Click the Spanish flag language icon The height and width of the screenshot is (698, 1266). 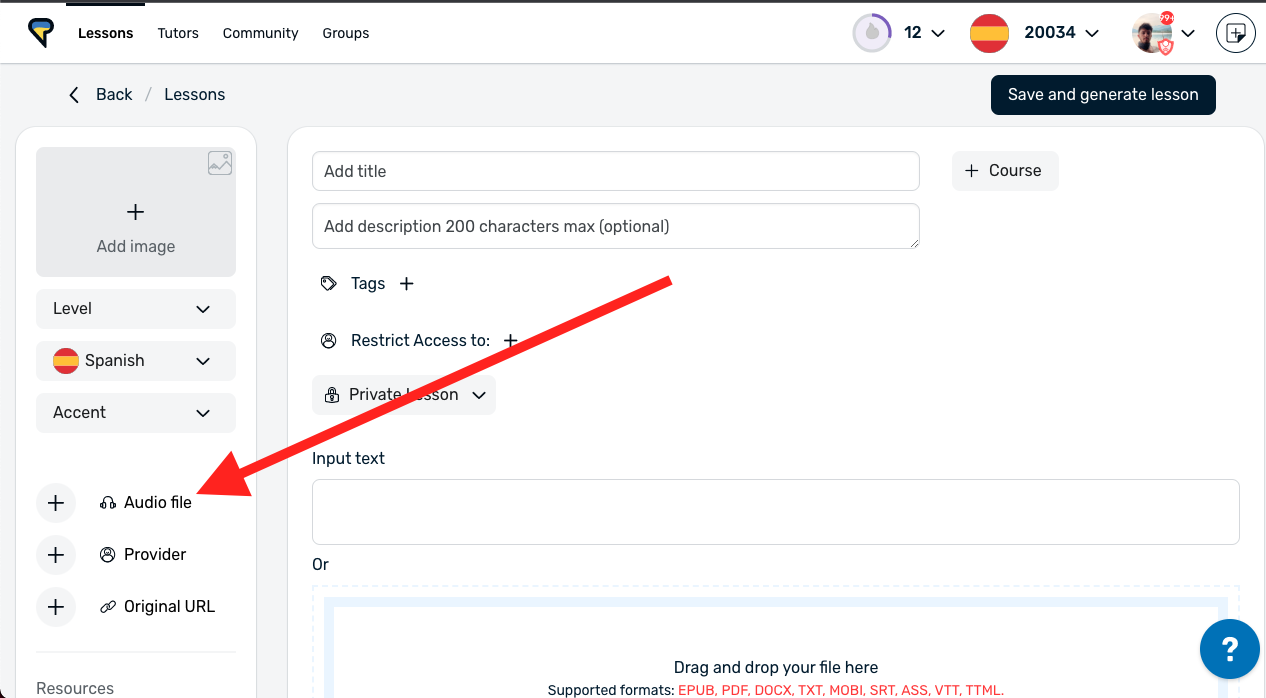[989, 33]
